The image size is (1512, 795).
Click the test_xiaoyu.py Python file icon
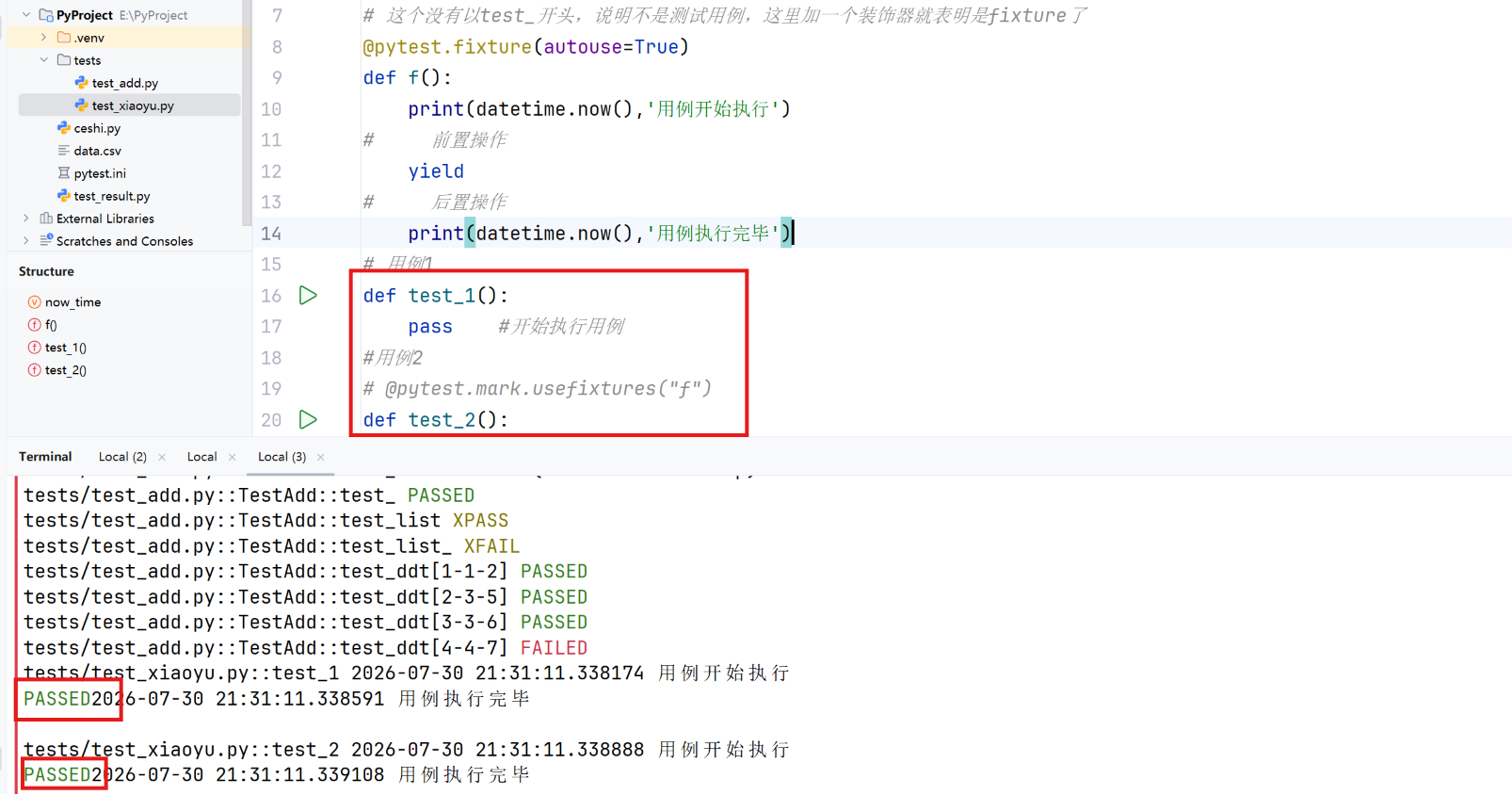pyautogui.click(x=82, y=105)
